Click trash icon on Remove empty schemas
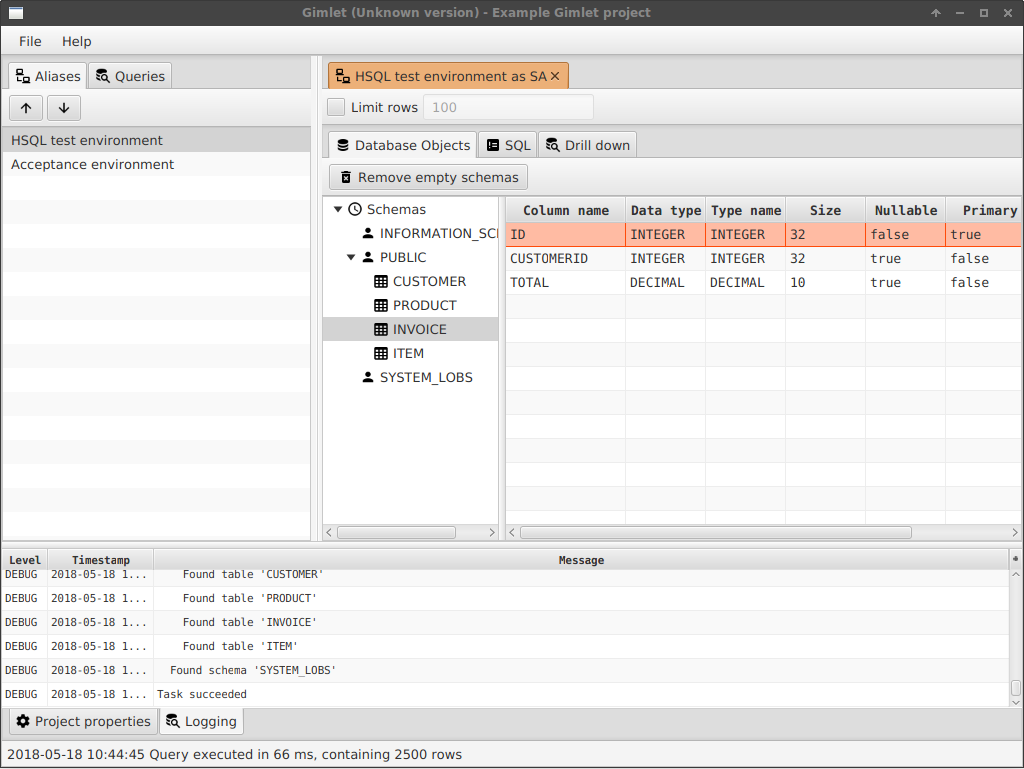The height and width of the screenshot is (769, 1024). click(x=345, y=178)
